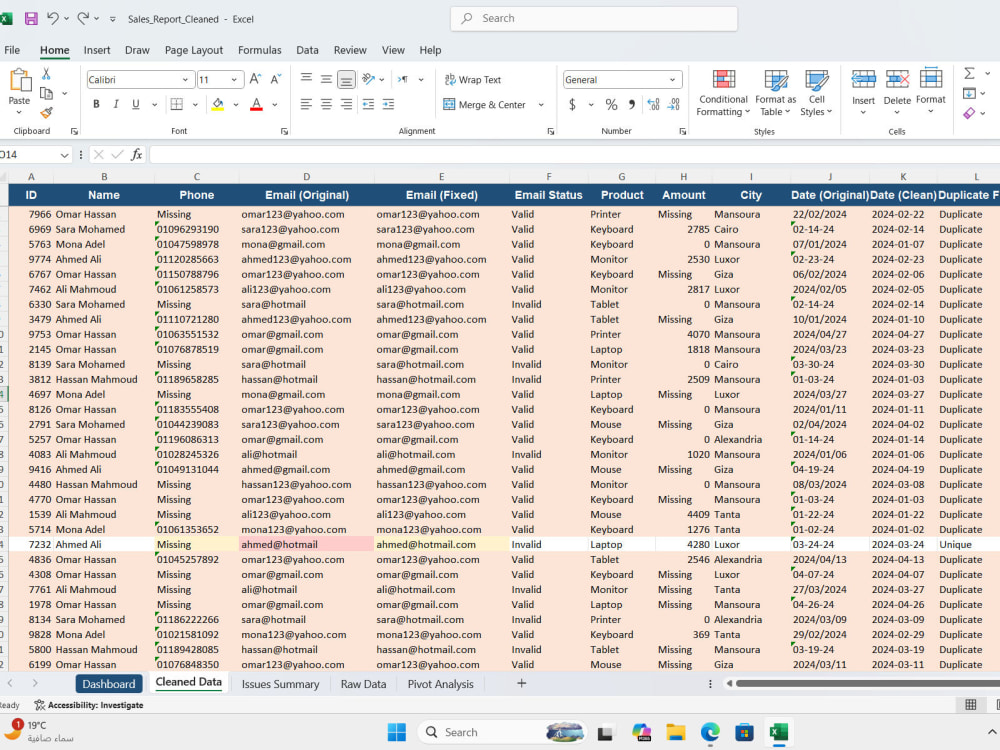
Task: Click the Search box in the title bar
Action: 594,18
